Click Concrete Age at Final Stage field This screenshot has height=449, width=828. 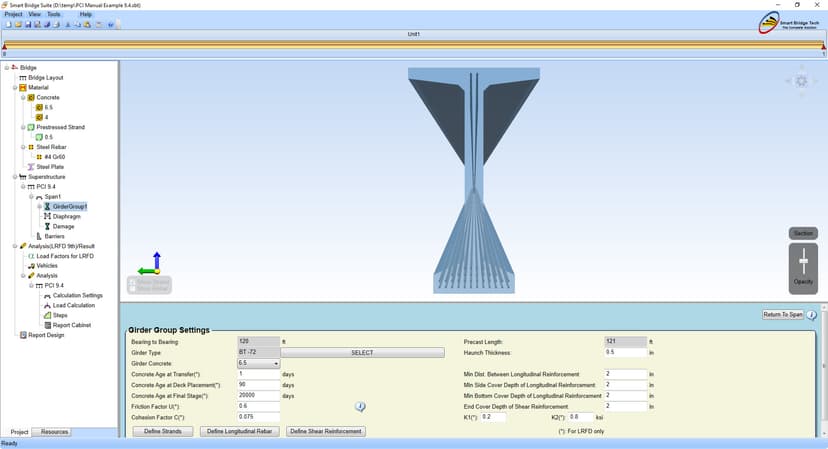(x=258, y=396)
